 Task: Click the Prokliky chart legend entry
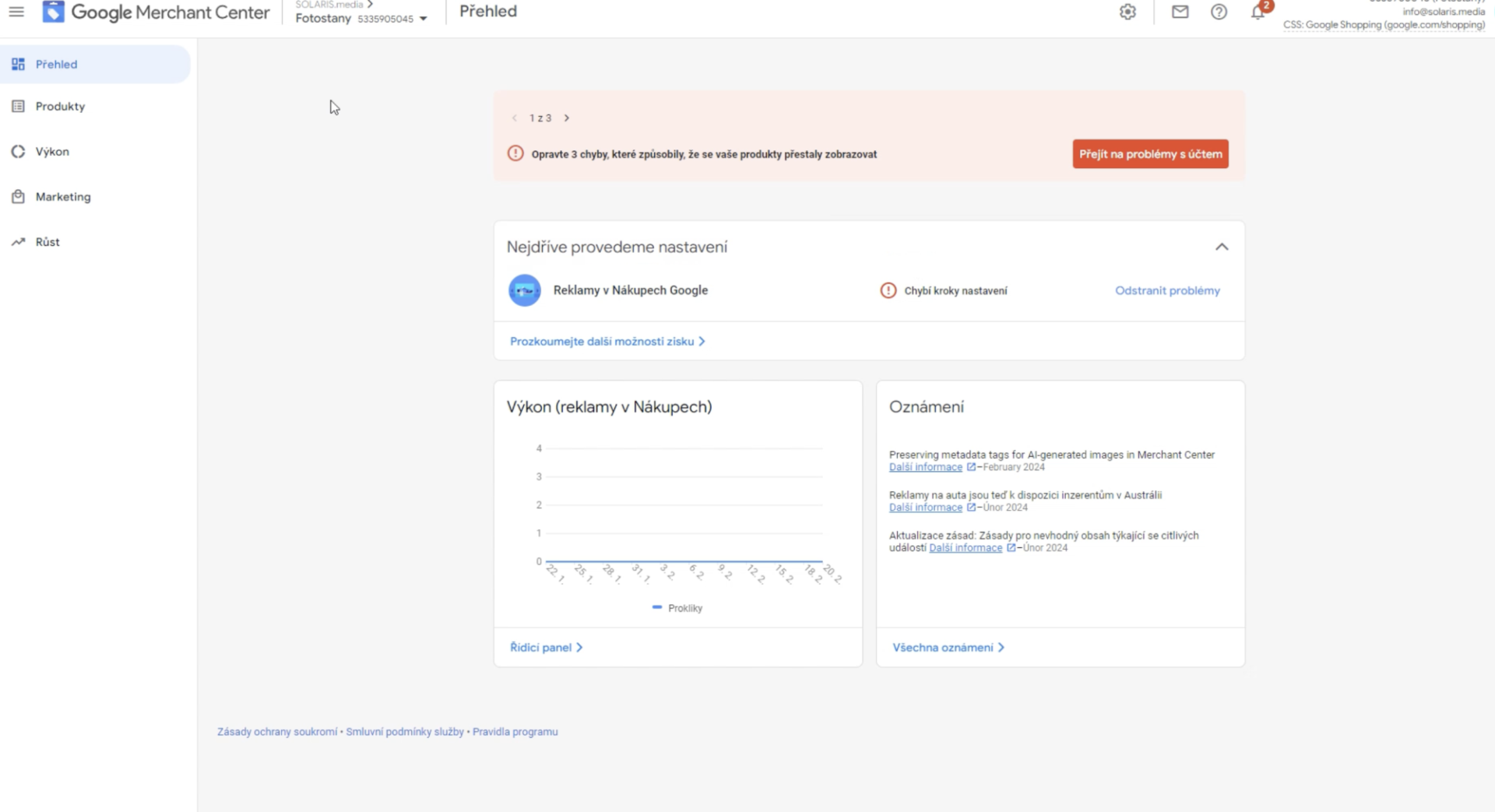tap(677, 608)
